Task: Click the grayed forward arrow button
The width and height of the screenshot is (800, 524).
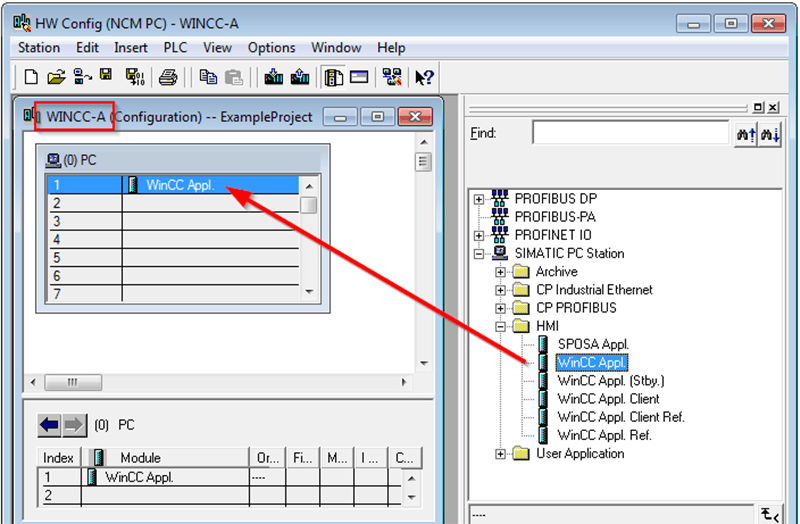Action: point(74,425)
